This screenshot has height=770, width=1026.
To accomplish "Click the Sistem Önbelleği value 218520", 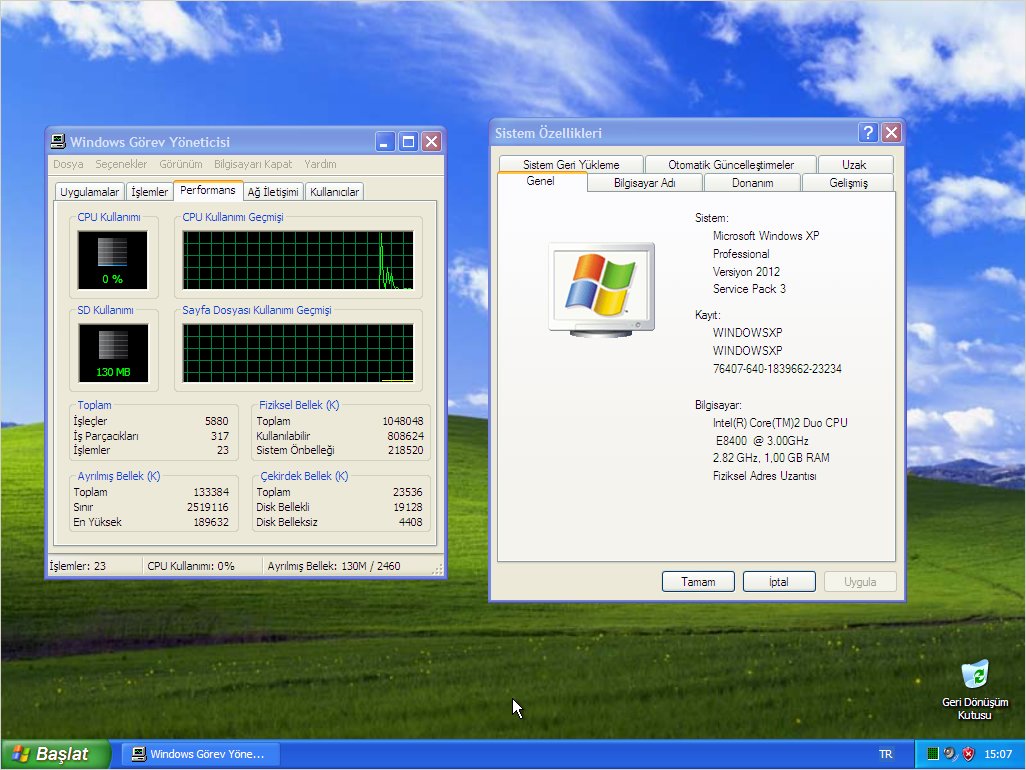I will [x=405, y=450].
